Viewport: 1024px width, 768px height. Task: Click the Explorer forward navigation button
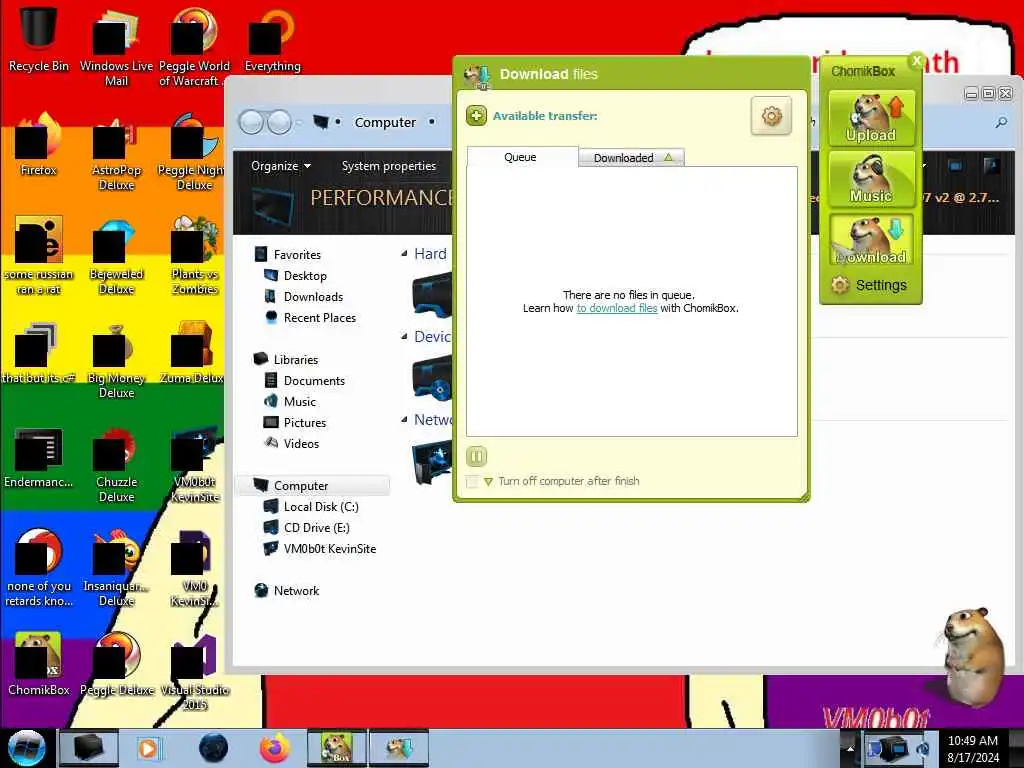point(280,122)
